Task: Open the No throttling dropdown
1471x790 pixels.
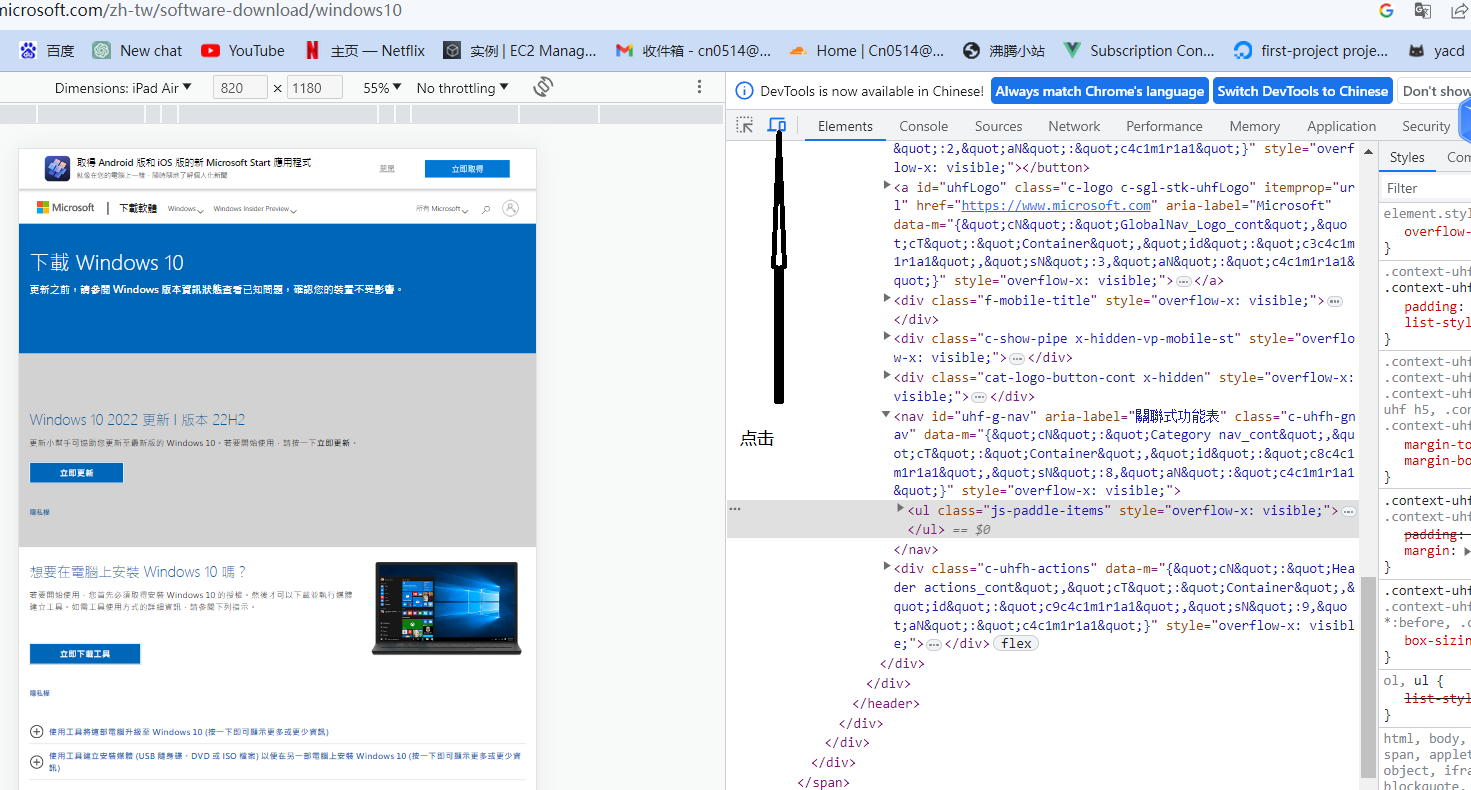Action: 462,88
